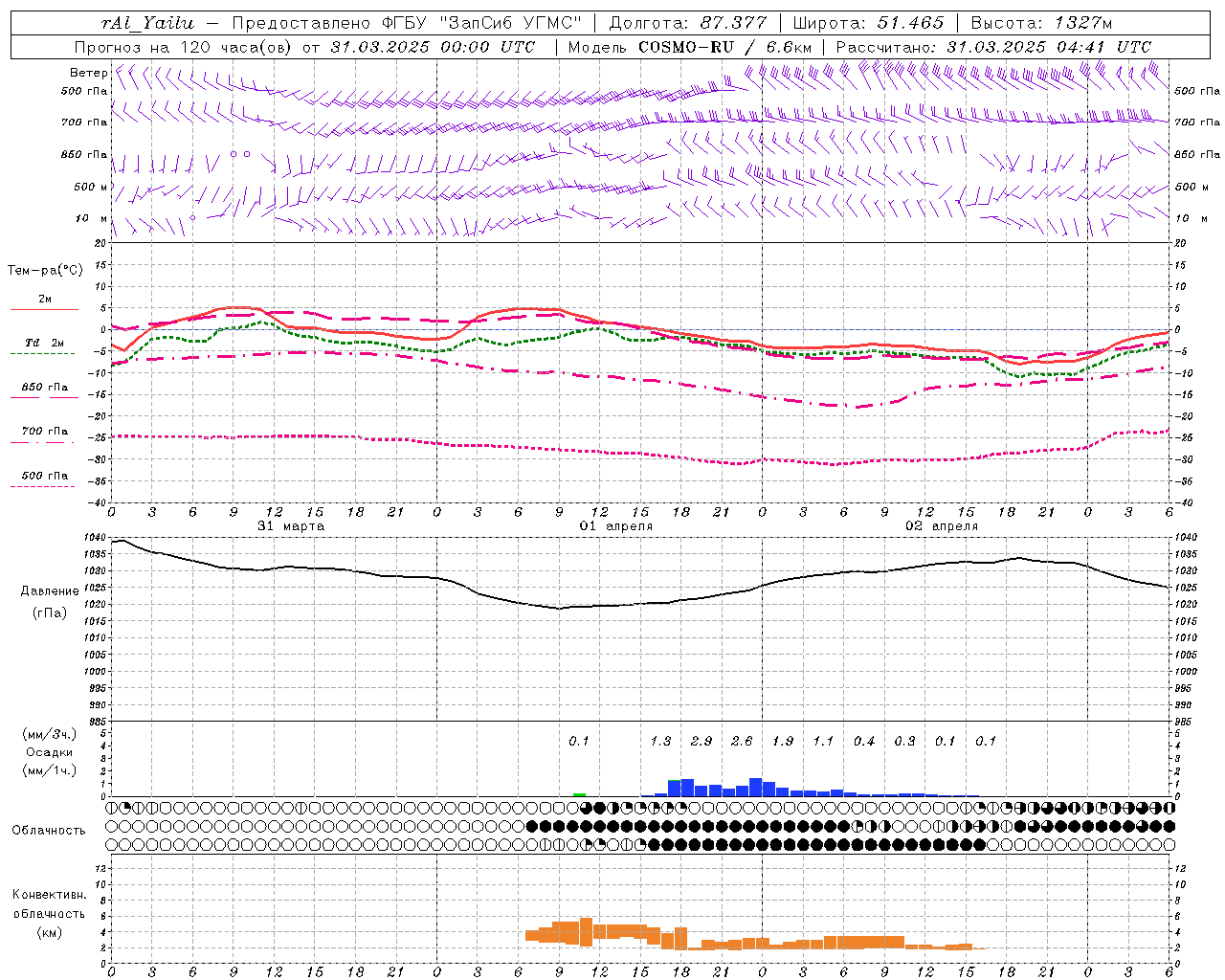The height and width of the screenshot is (980, 1225).
Task: Click the (мм/3ч.) precipitation unit label
Action: point(49,734)
